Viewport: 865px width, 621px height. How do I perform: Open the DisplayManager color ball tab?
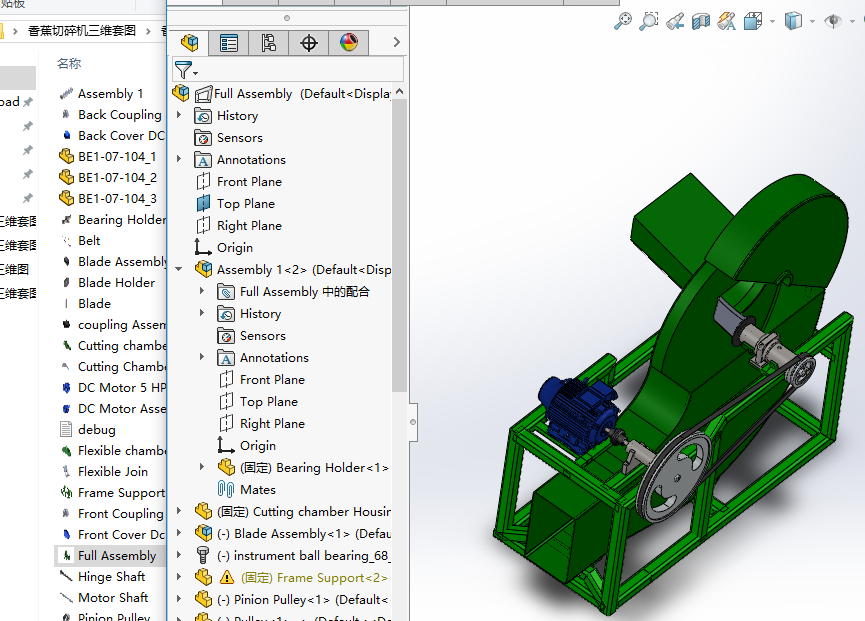point(348,43)
